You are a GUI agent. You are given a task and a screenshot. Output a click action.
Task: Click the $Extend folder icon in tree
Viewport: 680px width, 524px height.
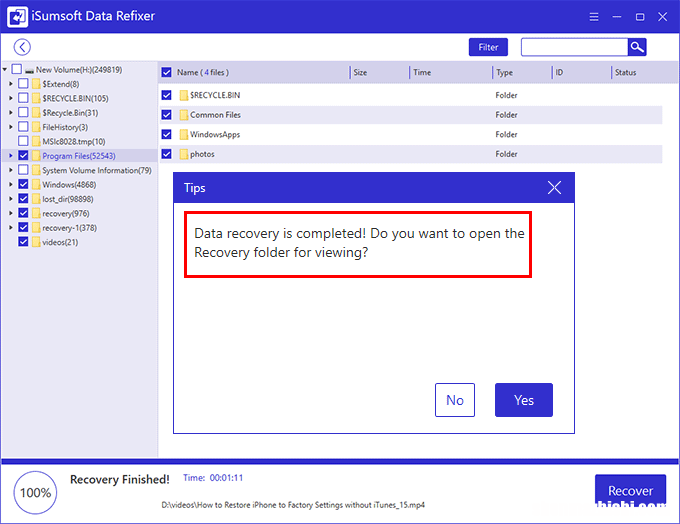[x=36, y=84]
